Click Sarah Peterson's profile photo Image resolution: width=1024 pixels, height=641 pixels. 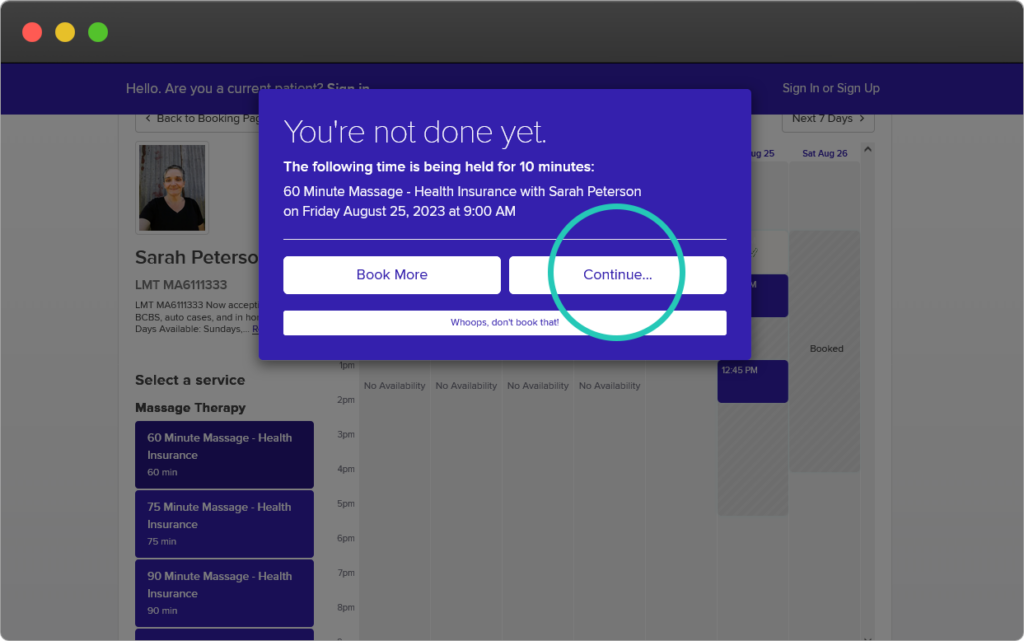coord(172,188)
